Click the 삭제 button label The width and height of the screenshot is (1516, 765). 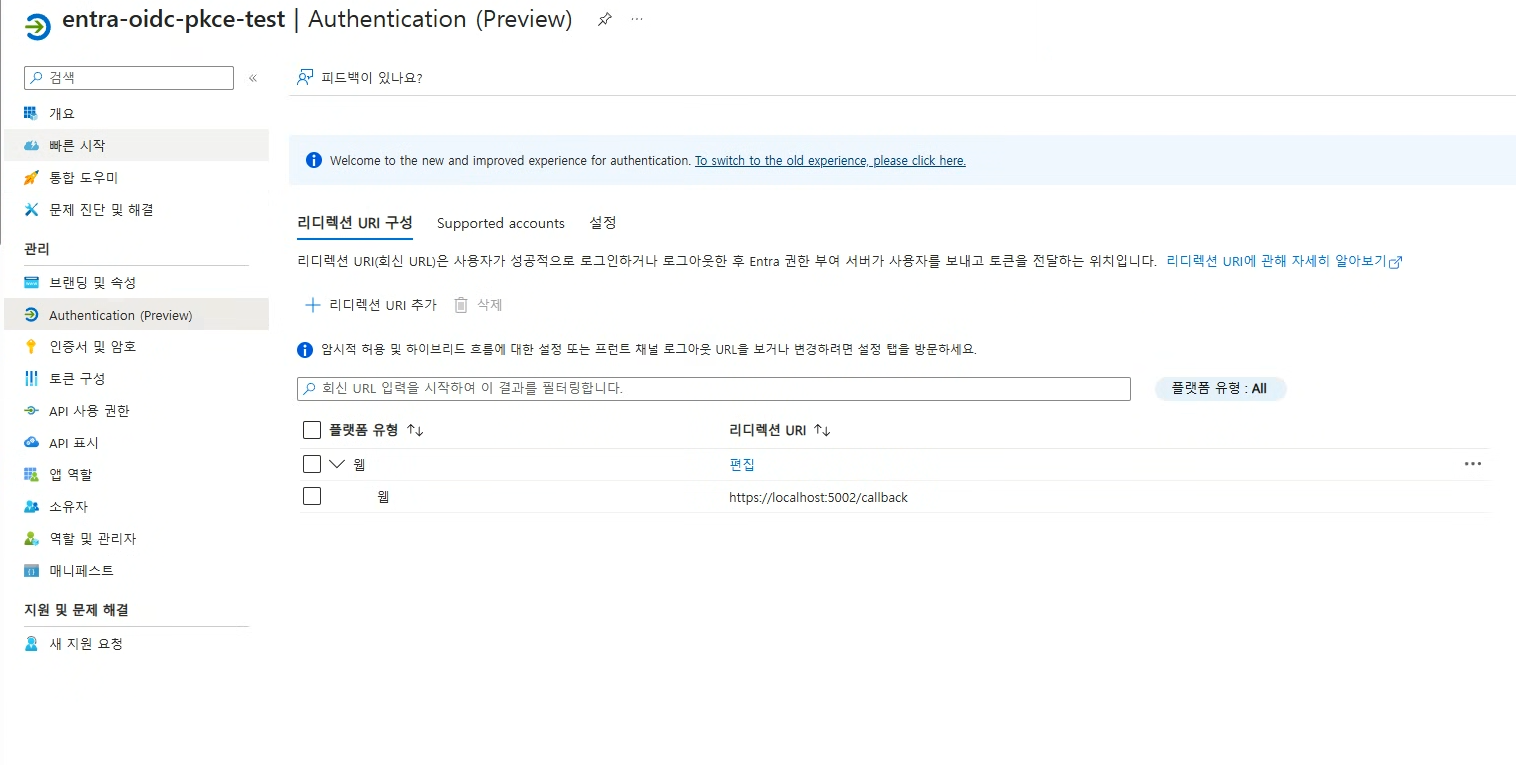pos(489,305)
